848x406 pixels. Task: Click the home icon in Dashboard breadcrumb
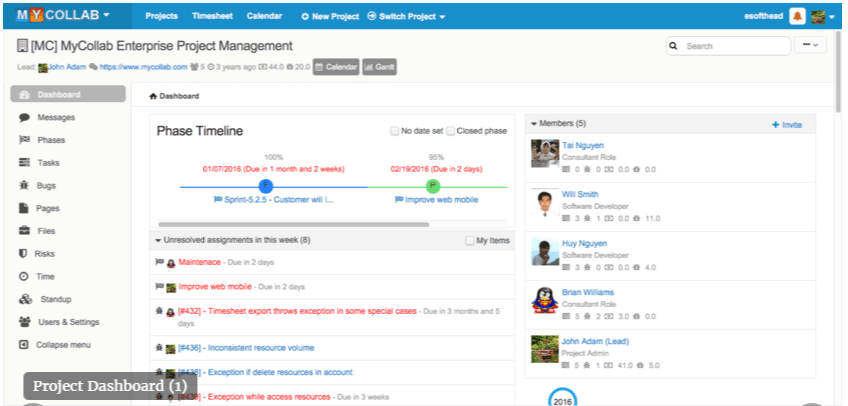[x=153, y=96]
